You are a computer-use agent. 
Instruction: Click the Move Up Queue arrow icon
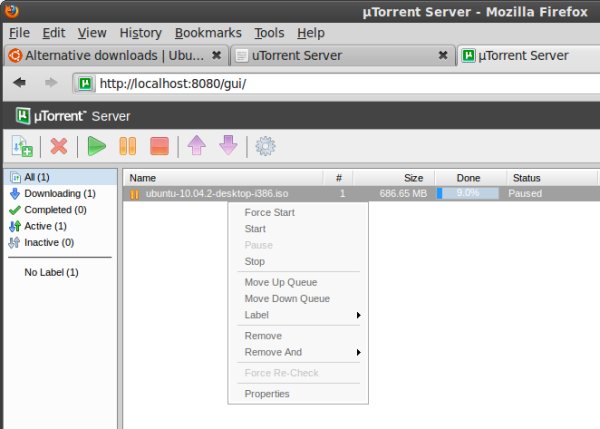tap(197, 145)
